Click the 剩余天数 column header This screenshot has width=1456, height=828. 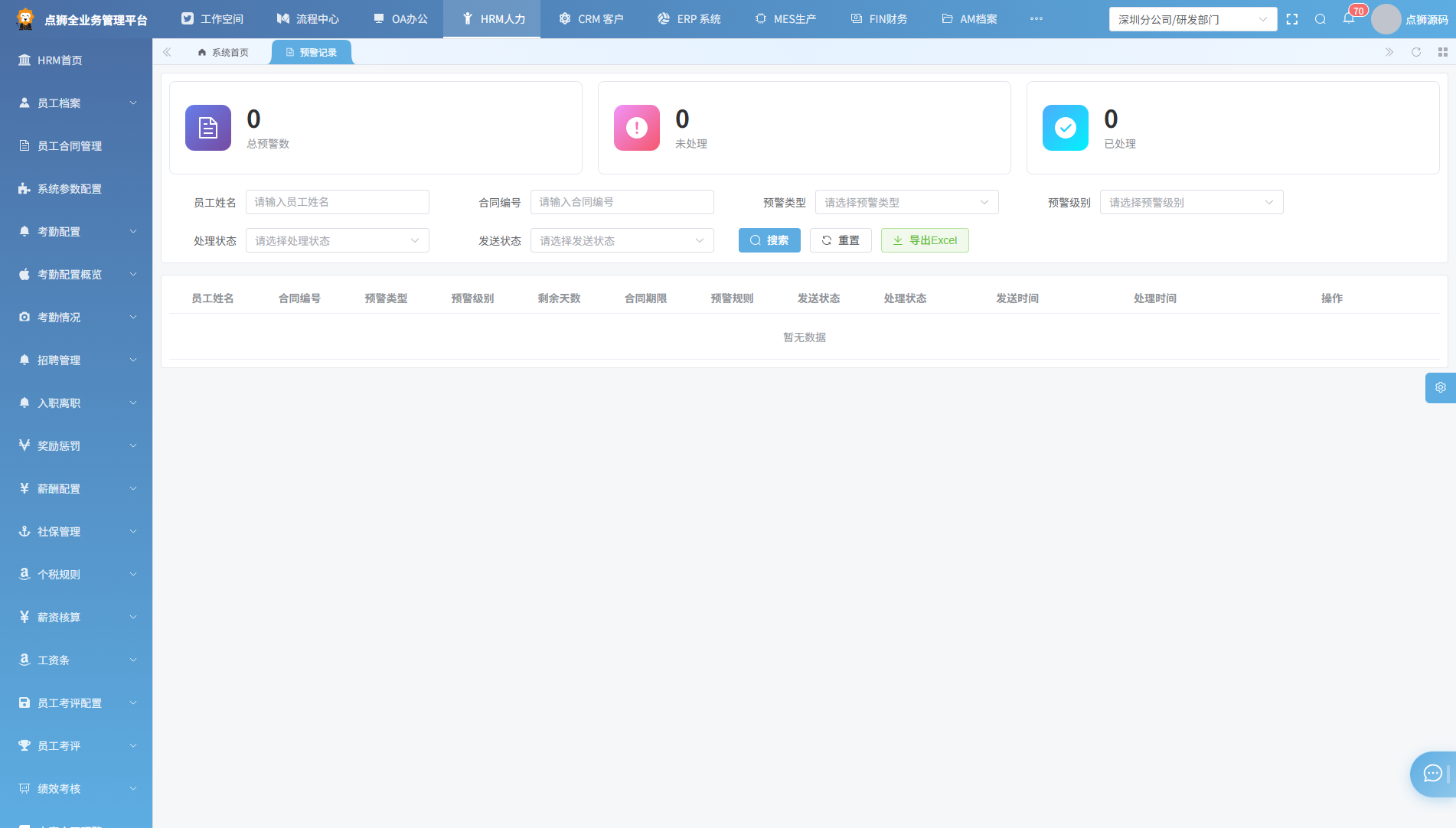(559, 298)
